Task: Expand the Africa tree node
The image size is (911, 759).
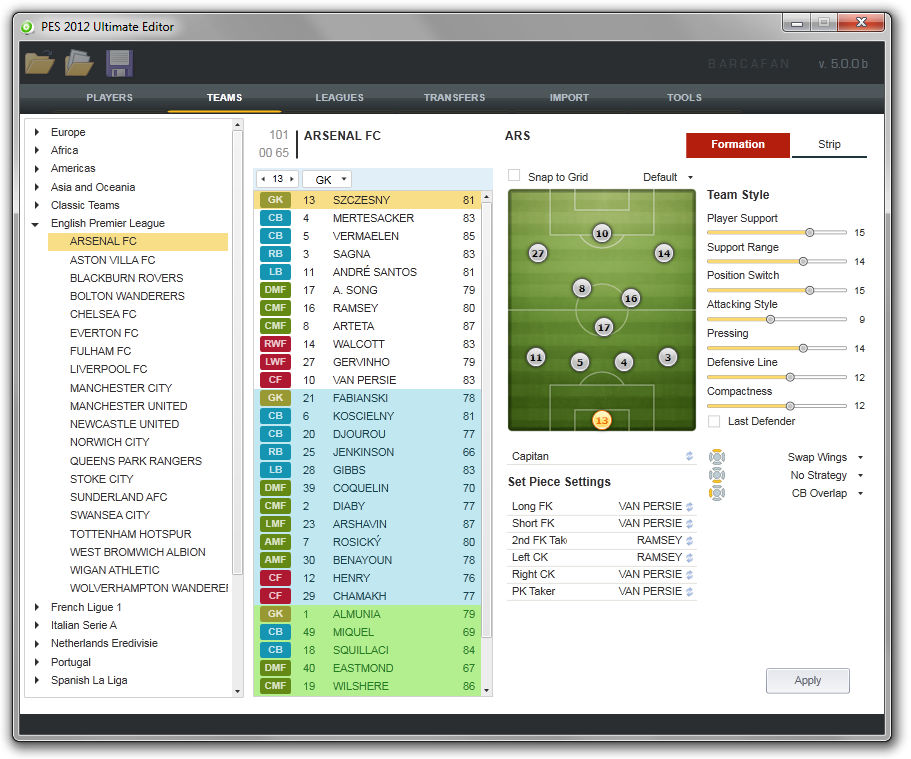Action: point(37,150)
